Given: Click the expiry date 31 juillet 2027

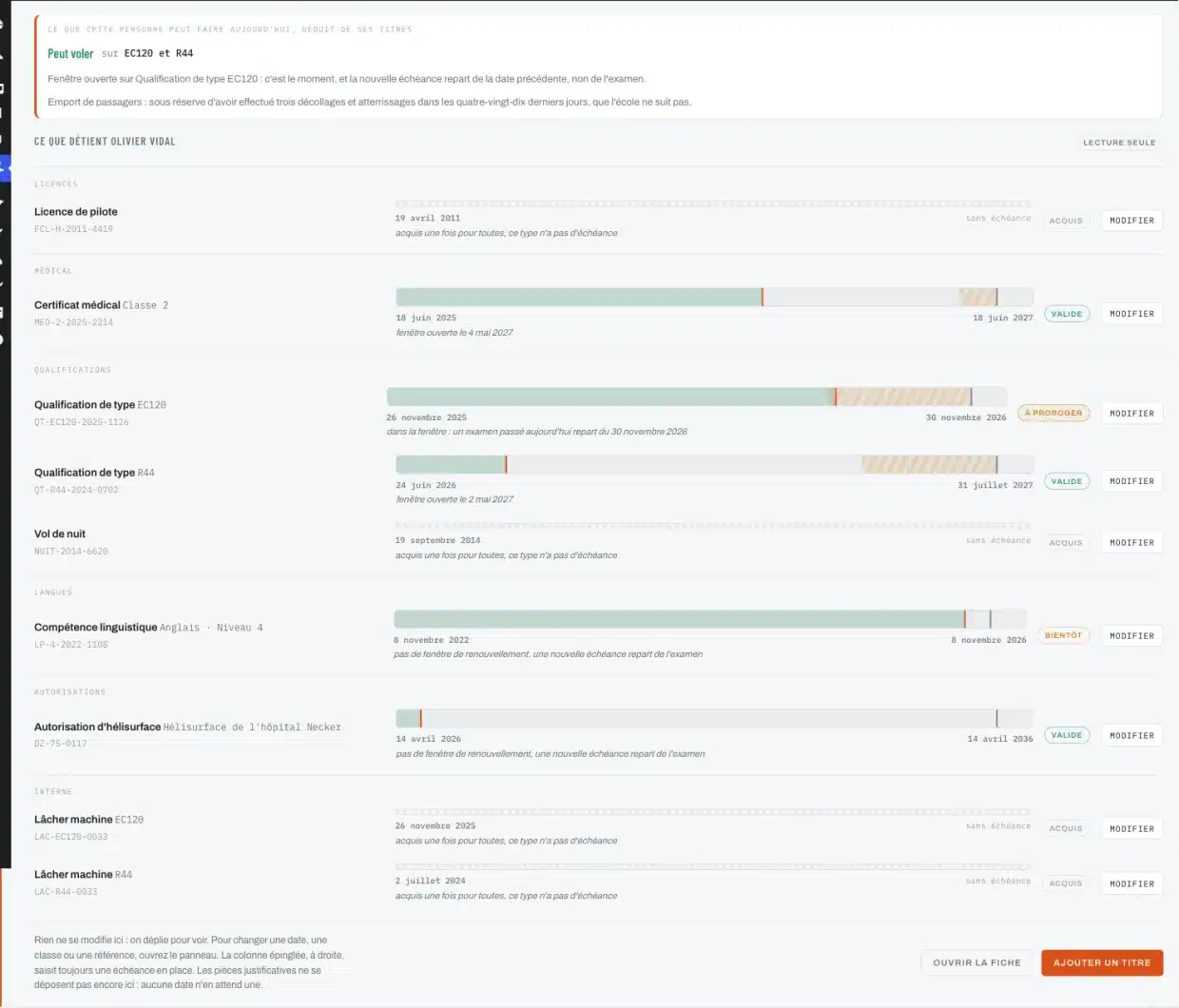Looking at the screenshot, I should pos(995,485).
